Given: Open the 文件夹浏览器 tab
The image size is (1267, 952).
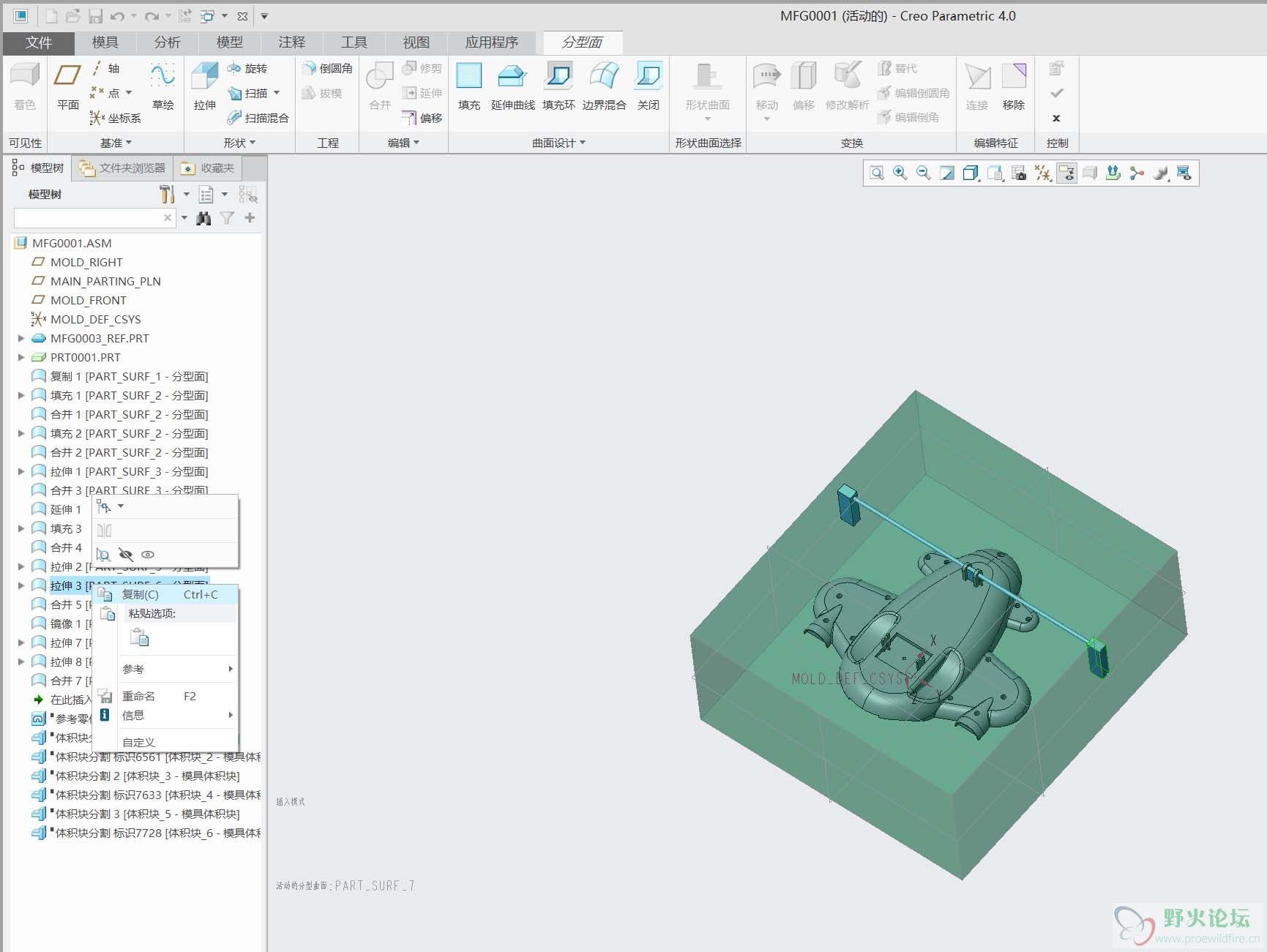Looking at the screenshot, I should pos(123,168).
